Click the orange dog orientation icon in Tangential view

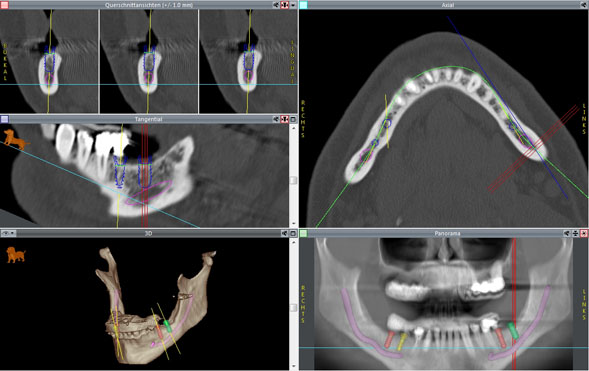click(x=16, y=139)
